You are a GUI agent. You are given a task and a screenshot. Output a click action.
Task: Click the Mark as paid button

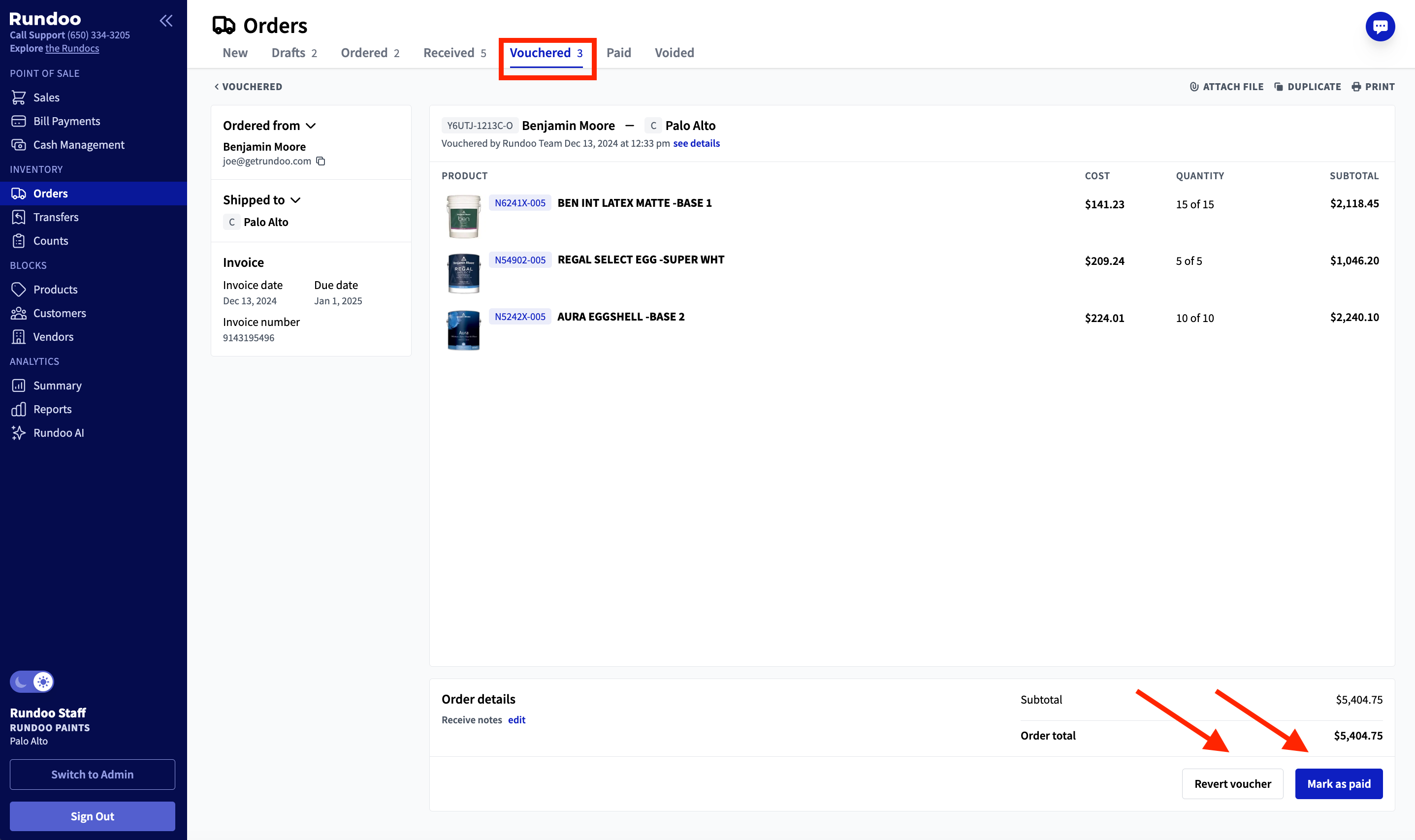[1339, 784]
